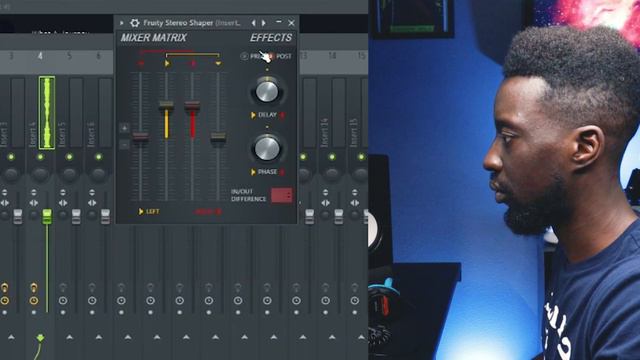Select mixer track number 15
The image size is (640, 360).
361,56
